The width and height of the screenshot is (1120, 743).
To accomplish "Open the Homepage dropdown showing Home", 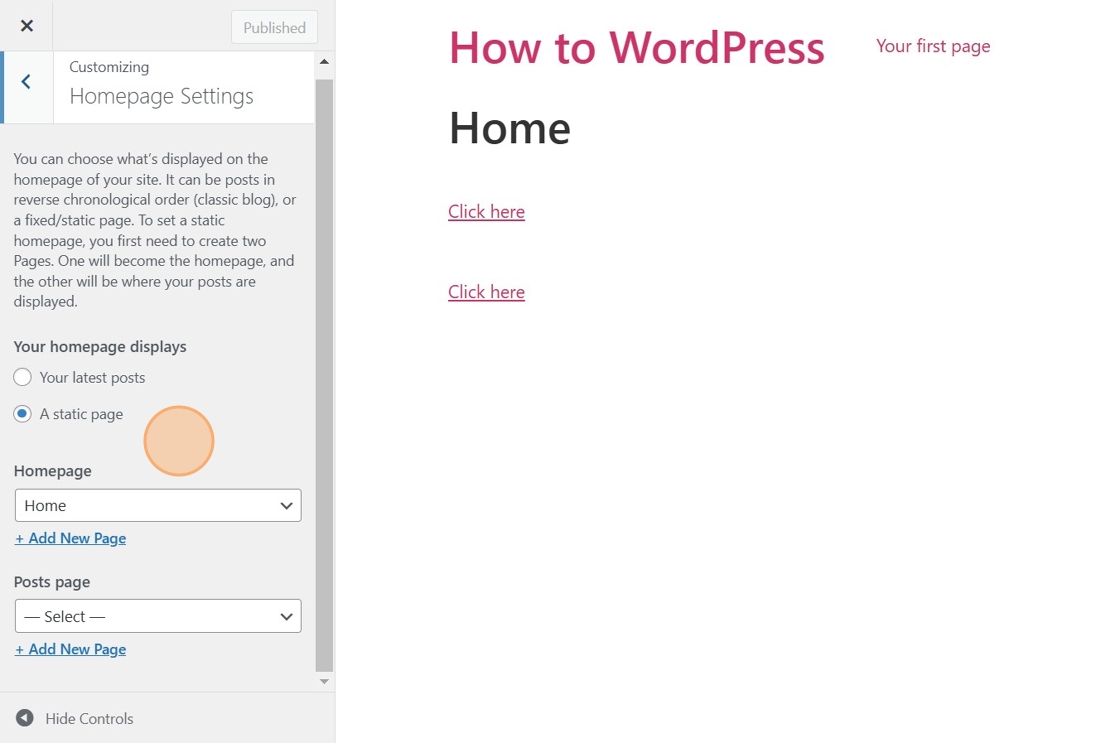I will pos(158,505).
